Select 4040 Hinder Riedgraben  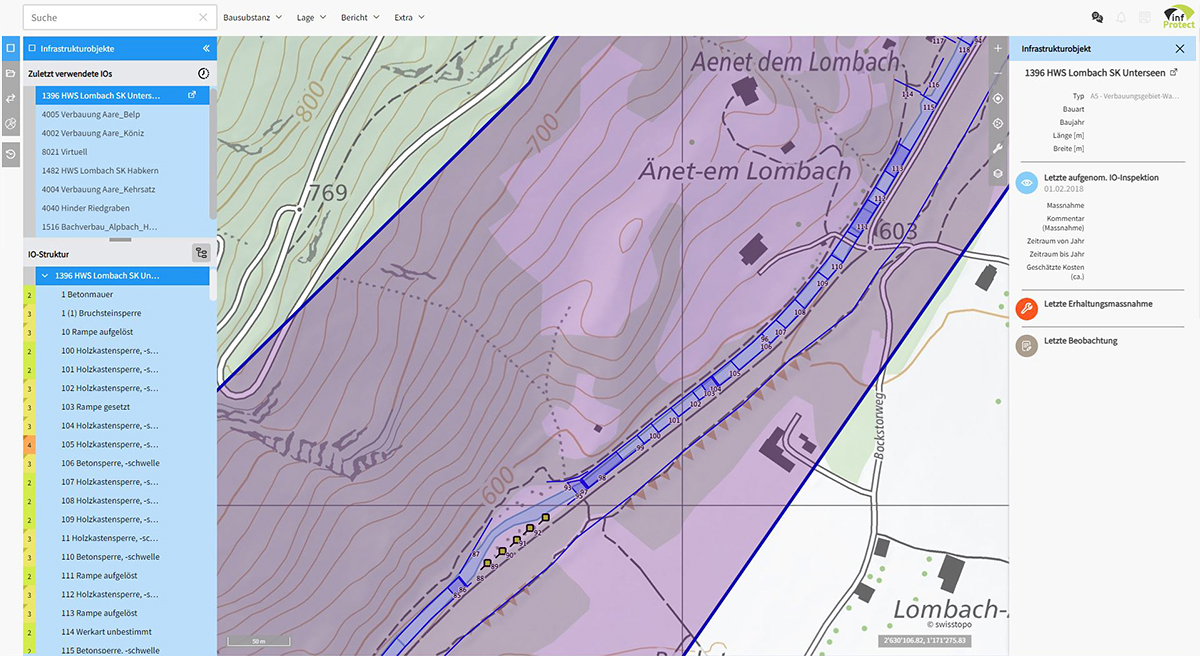point(122,208)
